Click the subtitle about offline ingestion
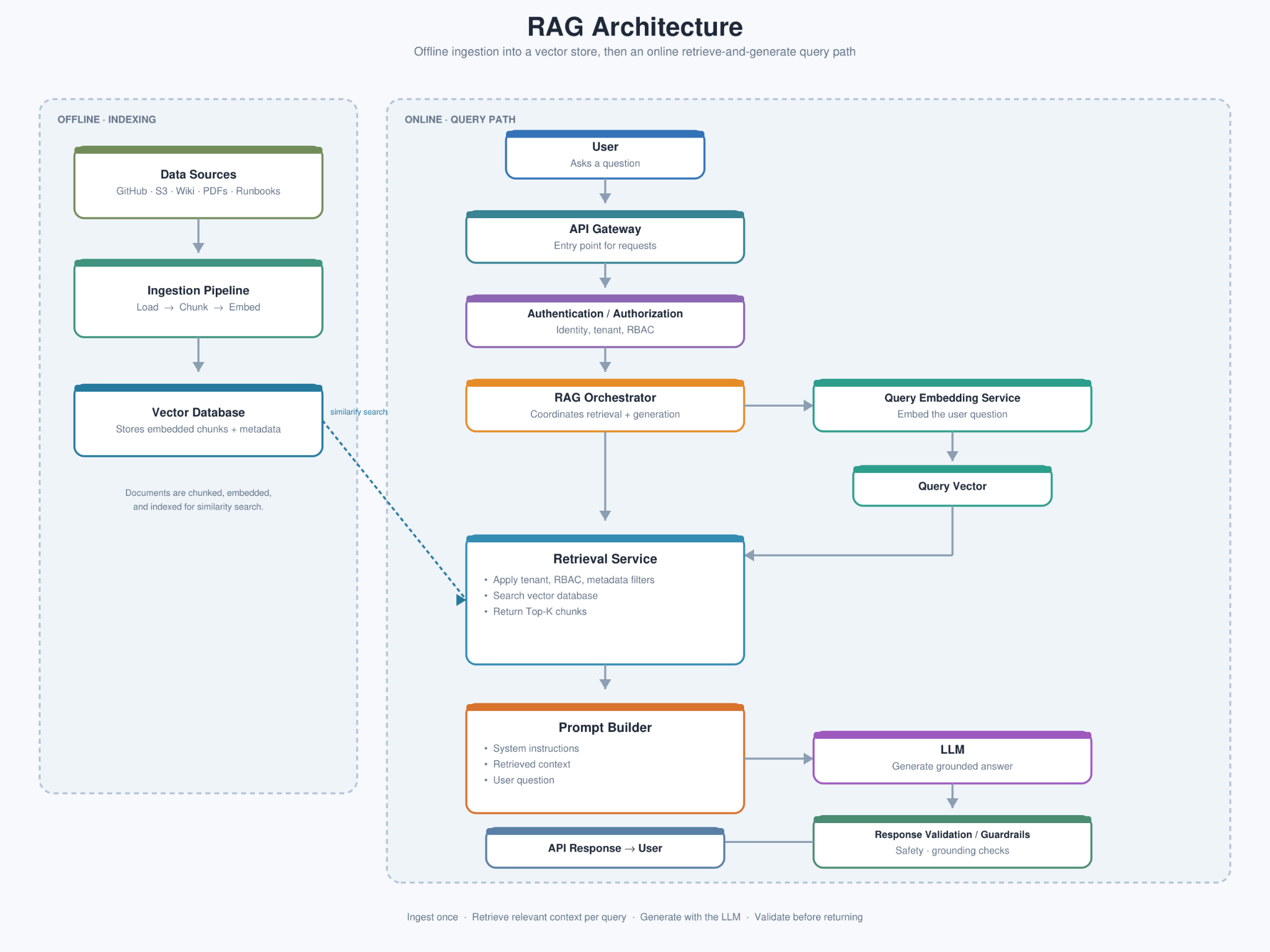The height and width of the screenshot is (952, 1270). click(x=635, y=52)
